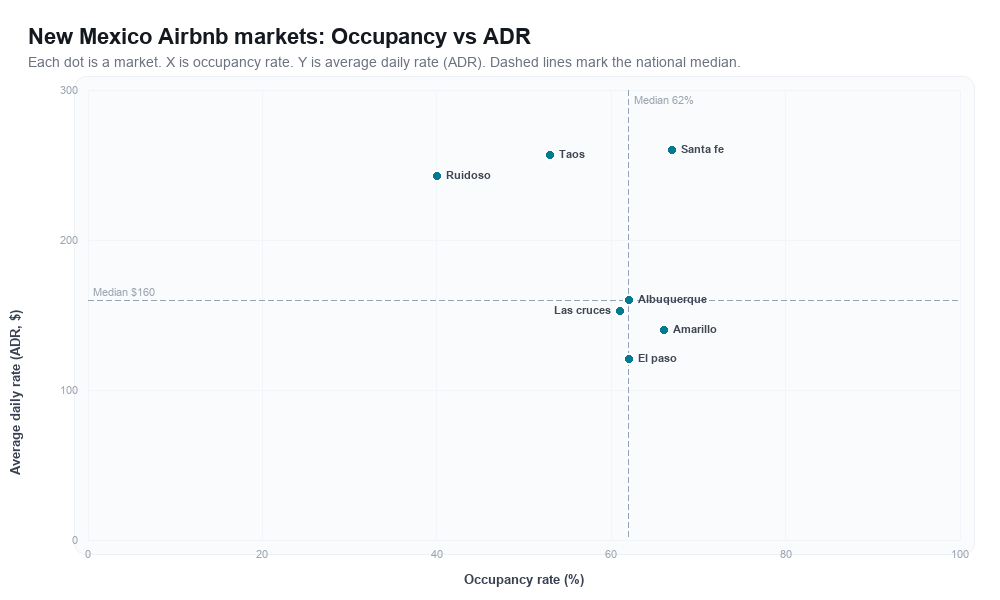Image resolution: width=1000 pixels, height=600 pixels.
Task: Click the 'Median $160' annotation
Action: point(124,292)
